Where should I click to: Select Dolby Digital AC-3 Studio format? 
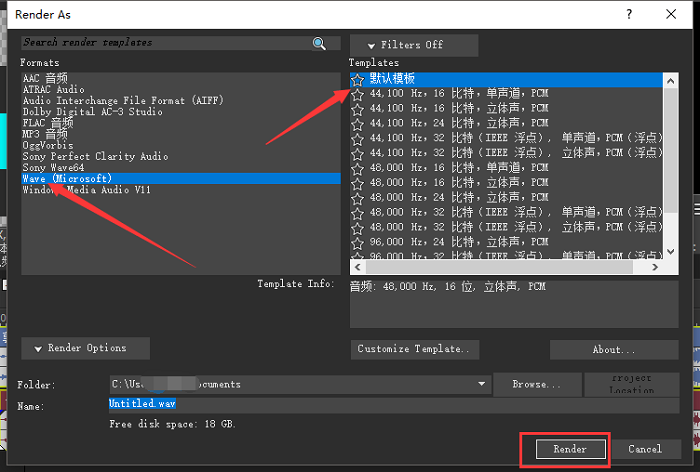pos(181,112)
